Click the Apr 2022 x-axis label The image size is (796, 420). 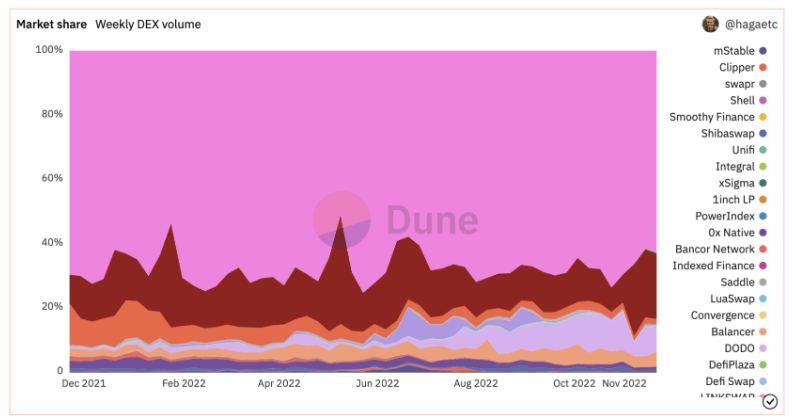(279, 383)
